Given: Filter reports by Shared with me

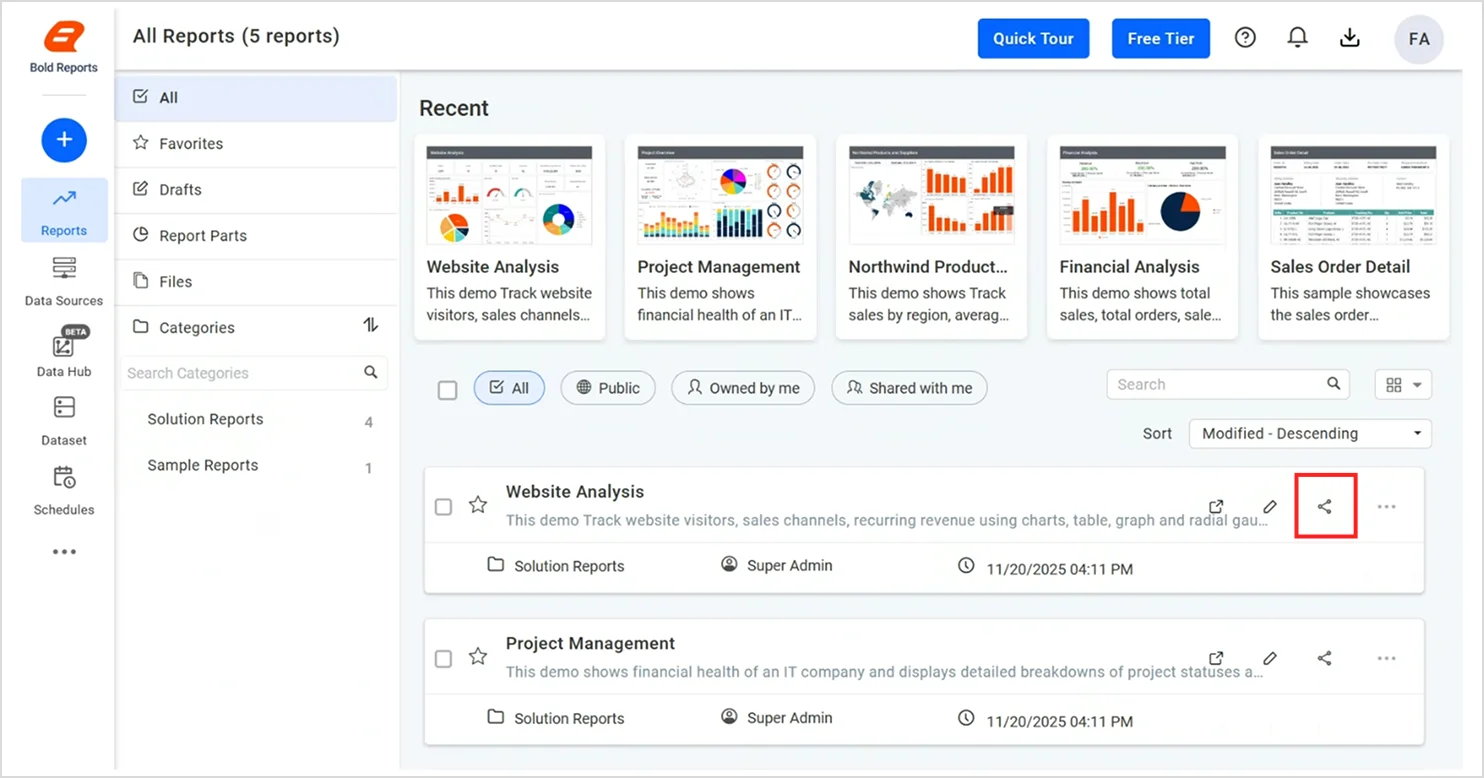Looking at the screenshot, I should click(909, 388).
